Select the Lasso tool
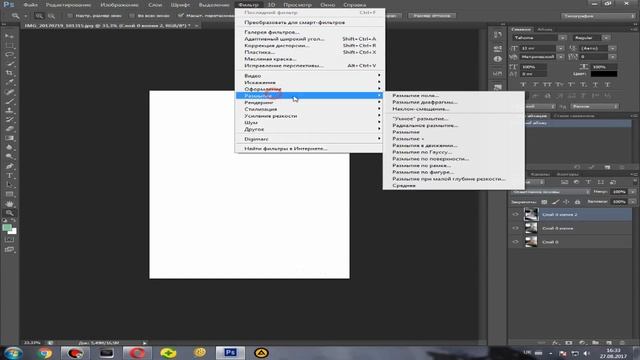 [9, 55]
